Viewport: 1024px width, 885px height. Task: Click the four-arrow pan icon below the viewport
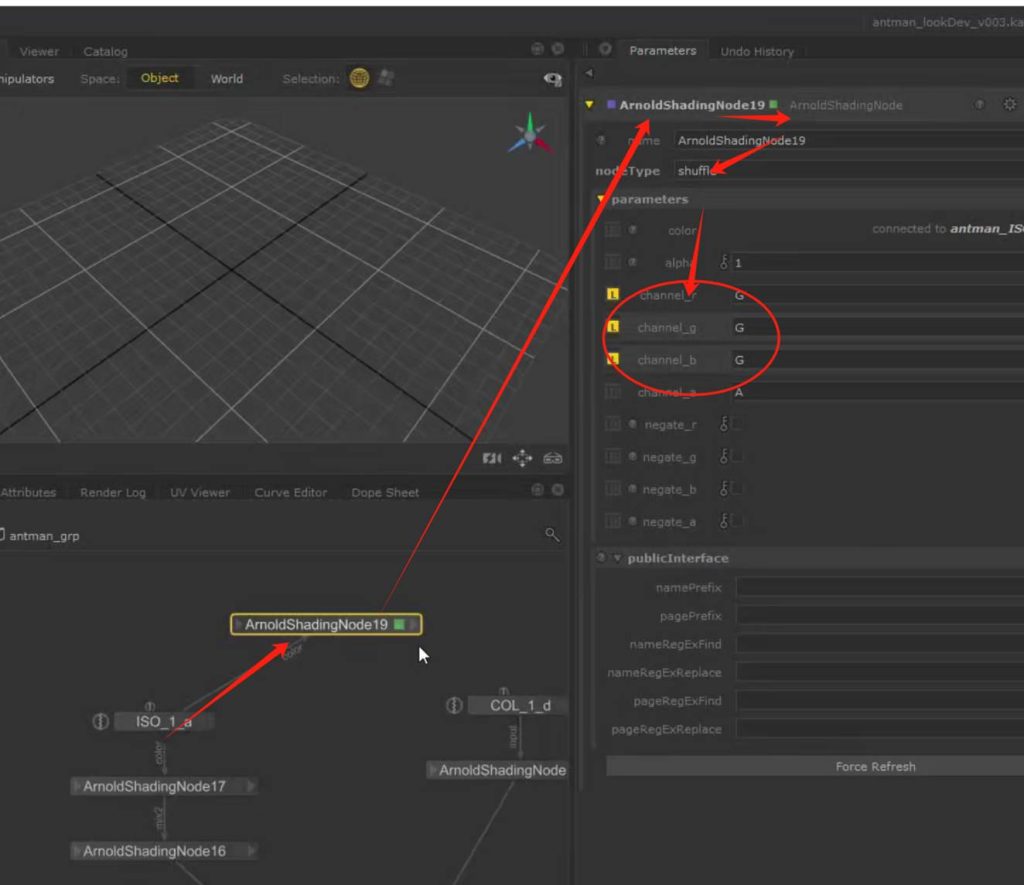click(x=522, y=458)
